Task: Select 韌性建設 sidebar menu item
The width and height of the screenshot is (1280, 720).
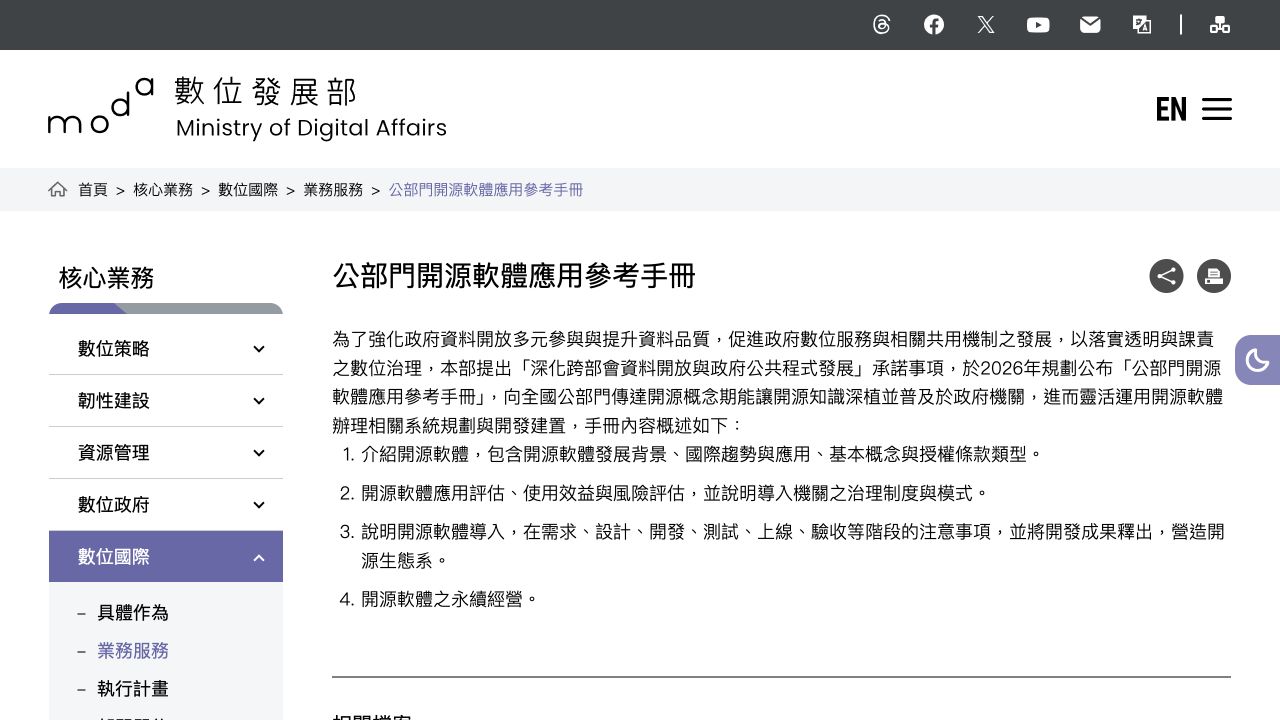Action: (x=166, y=401)
